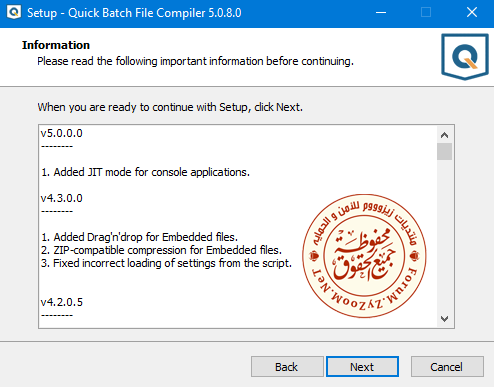Click the 'v4.2.0.5' version heading
494x387 pixels.
(62, 302)
